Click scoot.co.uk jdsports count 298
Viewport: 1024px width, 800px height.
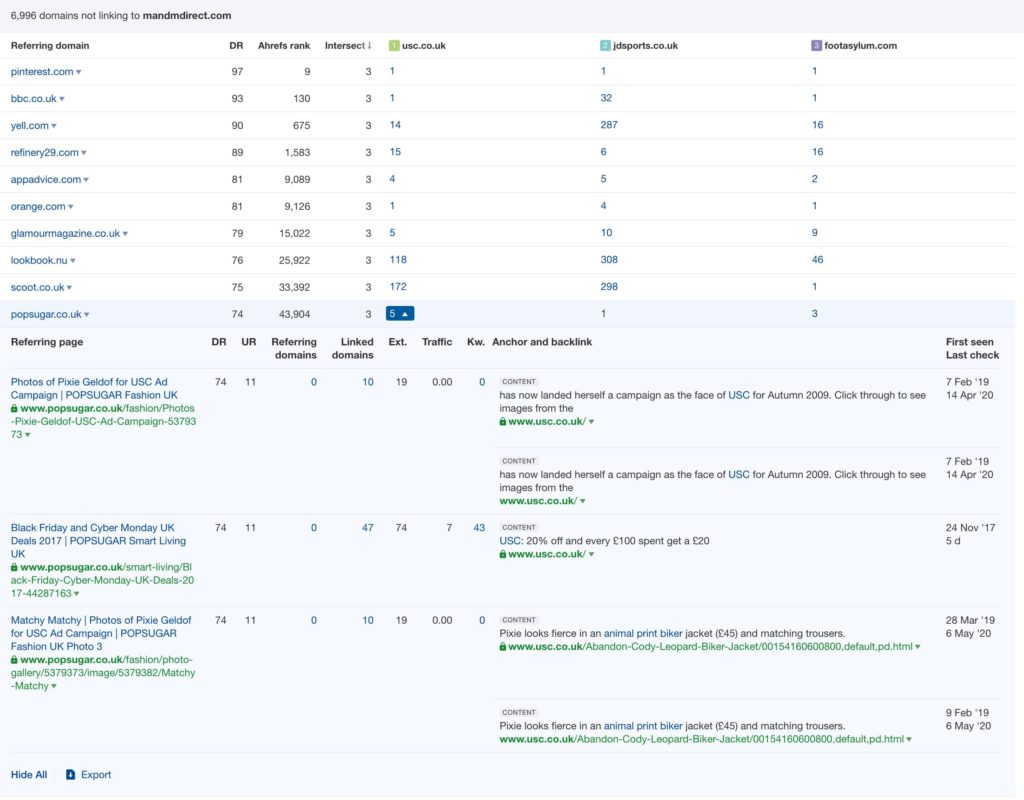pyautogui.click(x=609, y=287)
